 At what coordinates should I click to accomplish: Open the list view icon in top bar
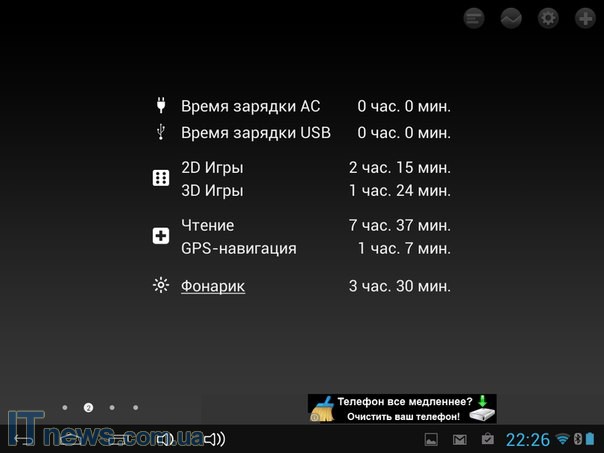click(474, 18)
